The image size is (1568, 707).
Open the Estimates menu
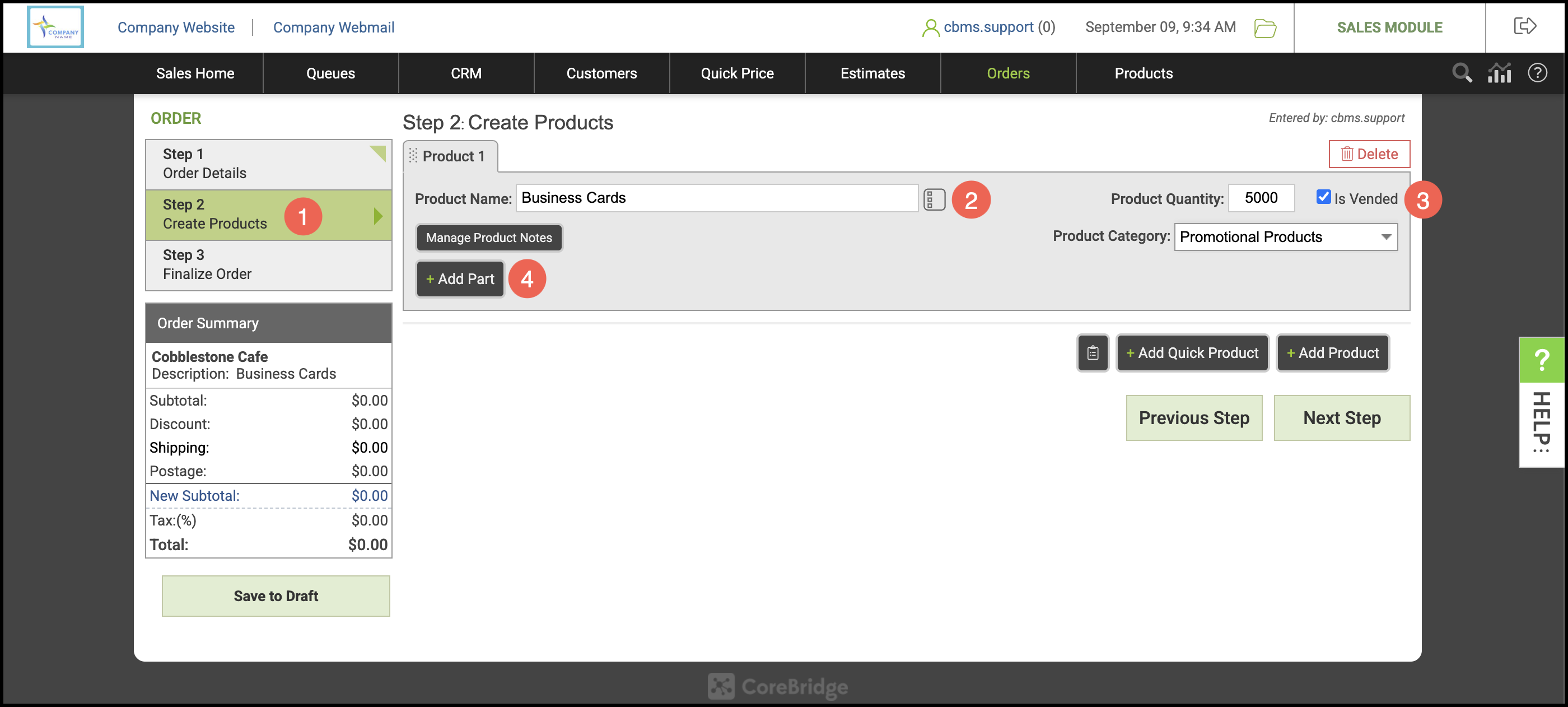[872, 73]
